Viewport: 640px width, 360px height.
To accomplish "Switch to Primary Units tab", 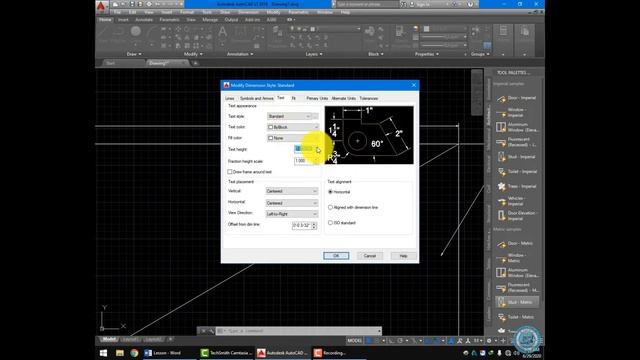I will pos(317,98).
